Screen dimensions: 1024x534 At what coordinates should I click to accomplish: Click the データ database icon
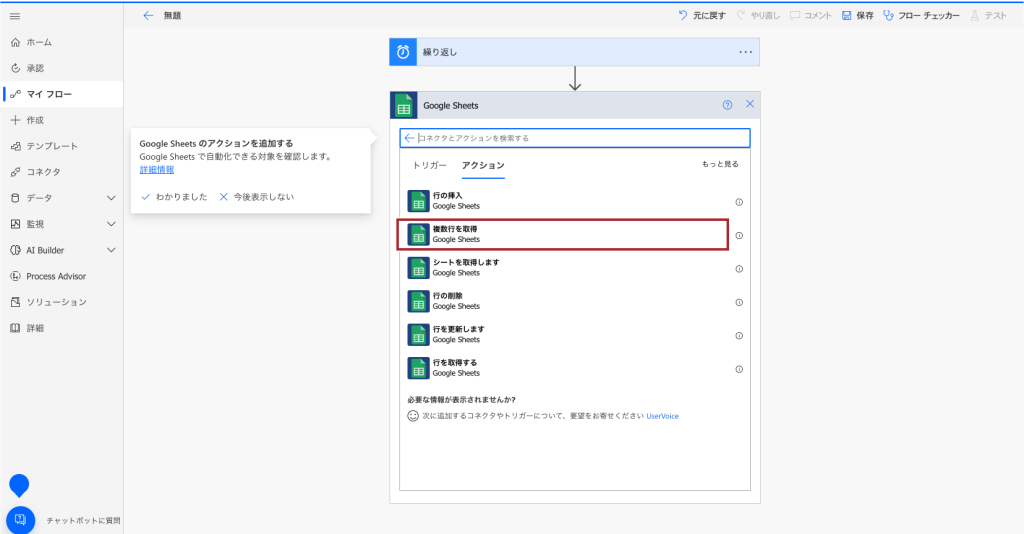16,198
